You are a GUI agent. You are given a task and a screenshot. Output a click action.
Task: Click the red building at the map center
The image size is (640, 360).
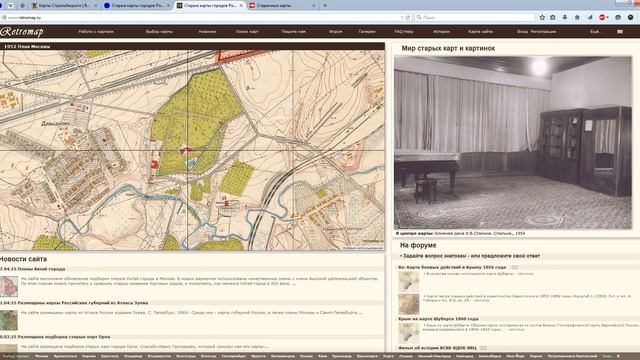point(186,150)
